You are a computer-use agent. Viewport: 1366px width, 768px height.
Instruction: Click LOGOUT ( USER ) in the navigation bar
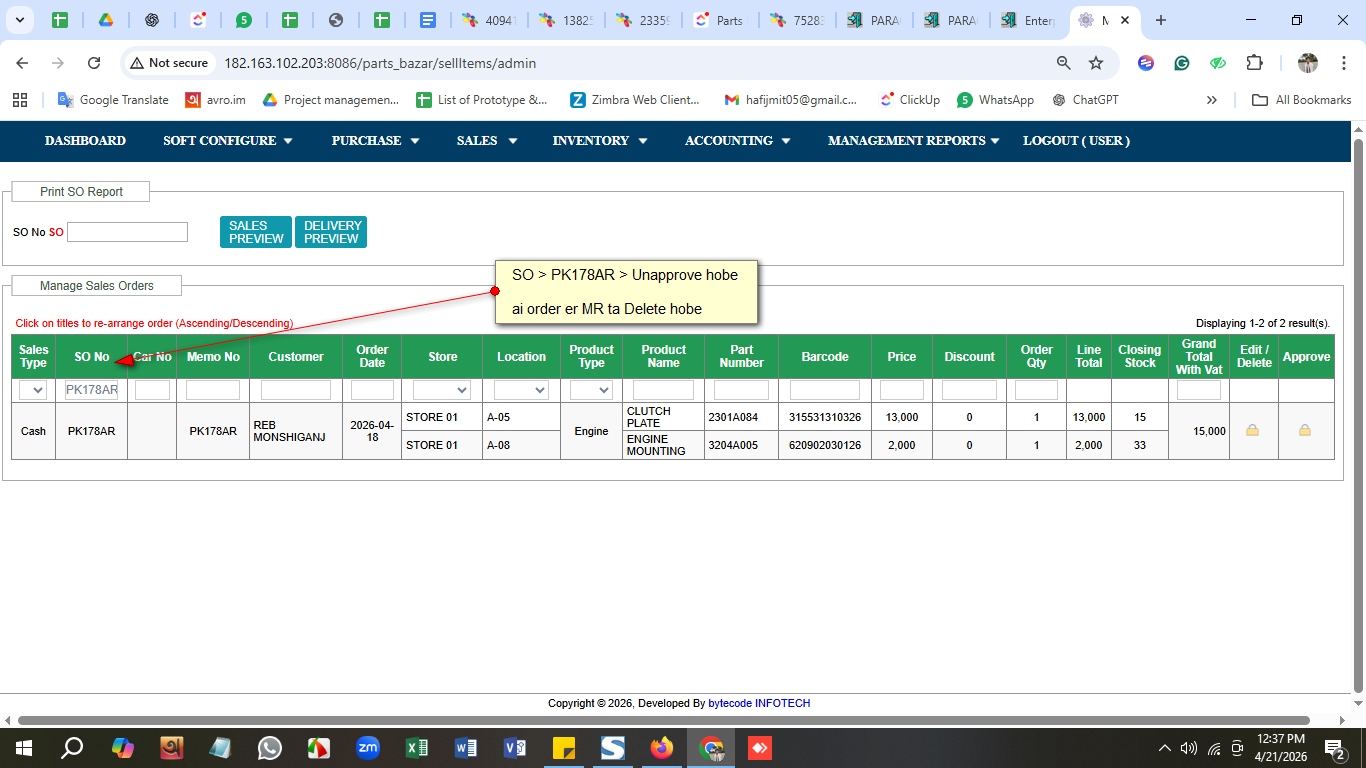pos(1076,141)
